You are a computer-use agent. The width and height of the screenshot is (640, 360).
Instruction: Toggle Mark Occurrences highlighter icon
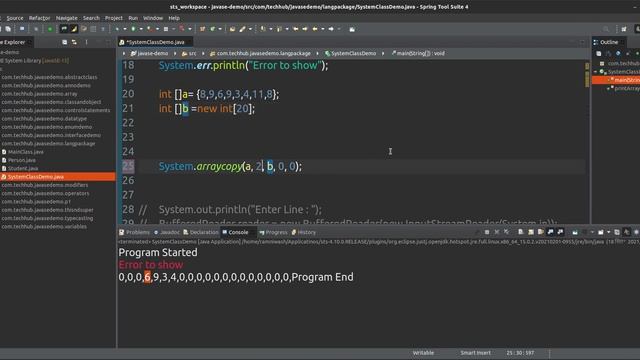click(x=74, y=29)
